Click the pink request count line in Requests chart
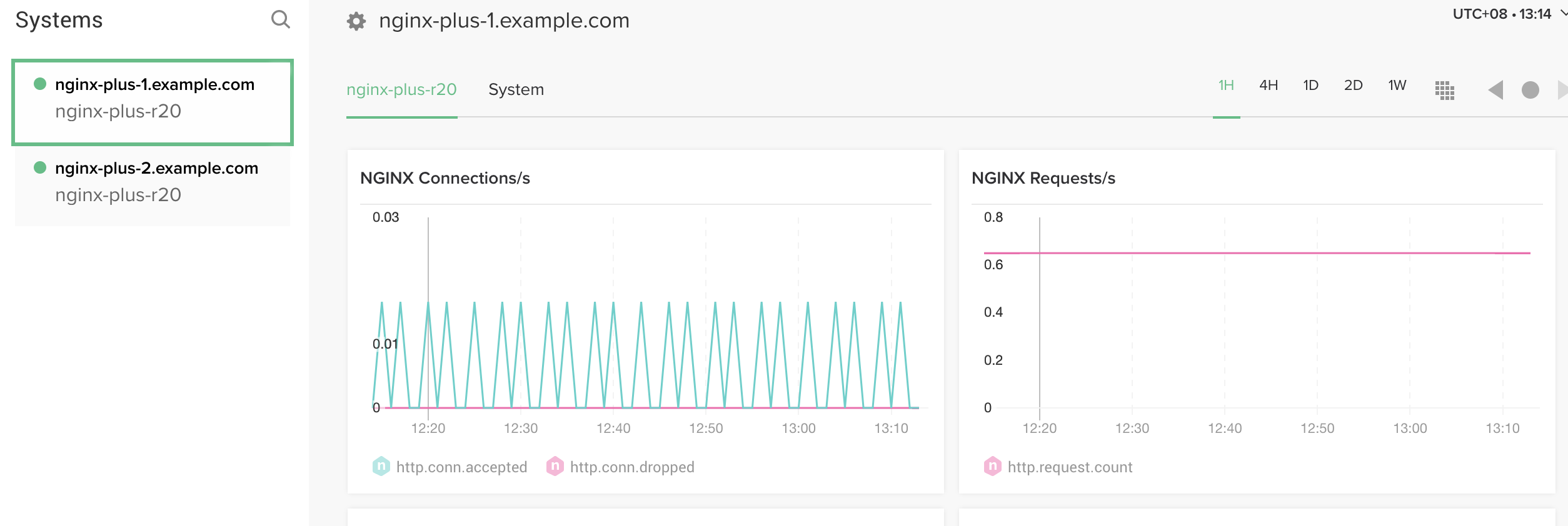 tap(1257, 253)
